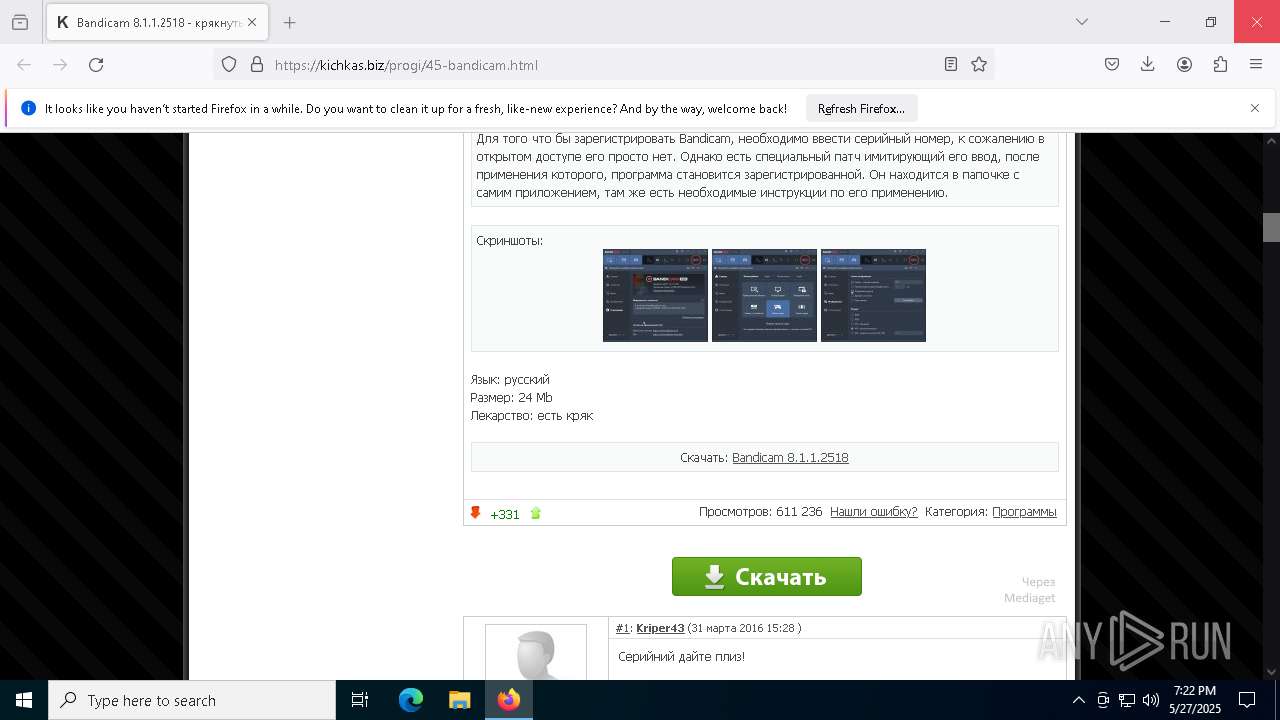Click the Размер: 24 Mb text
The image size is (1280, 720).
511,397
